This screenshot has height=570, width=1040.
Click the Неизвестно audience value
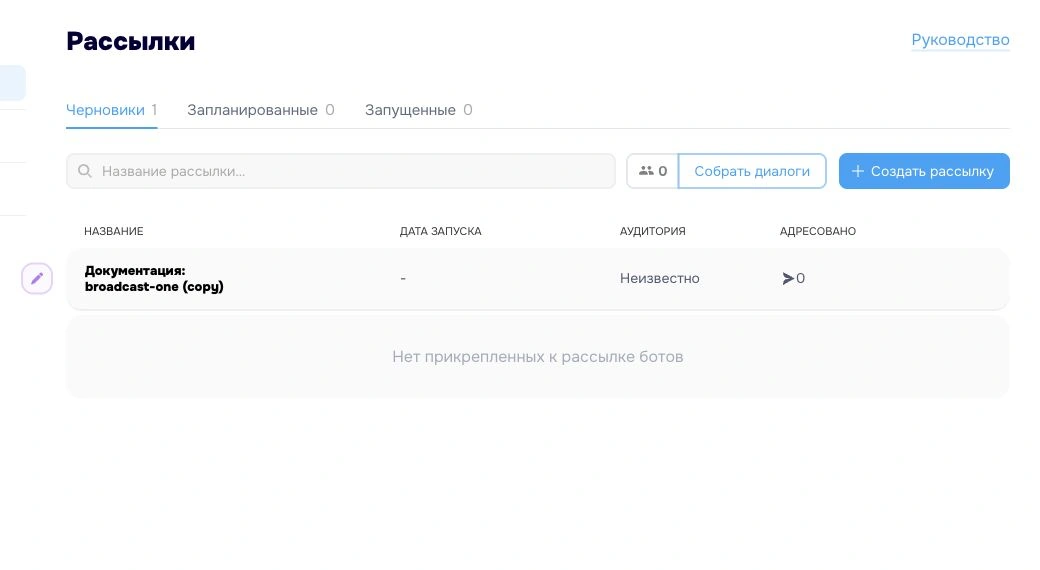coord(659,278)
